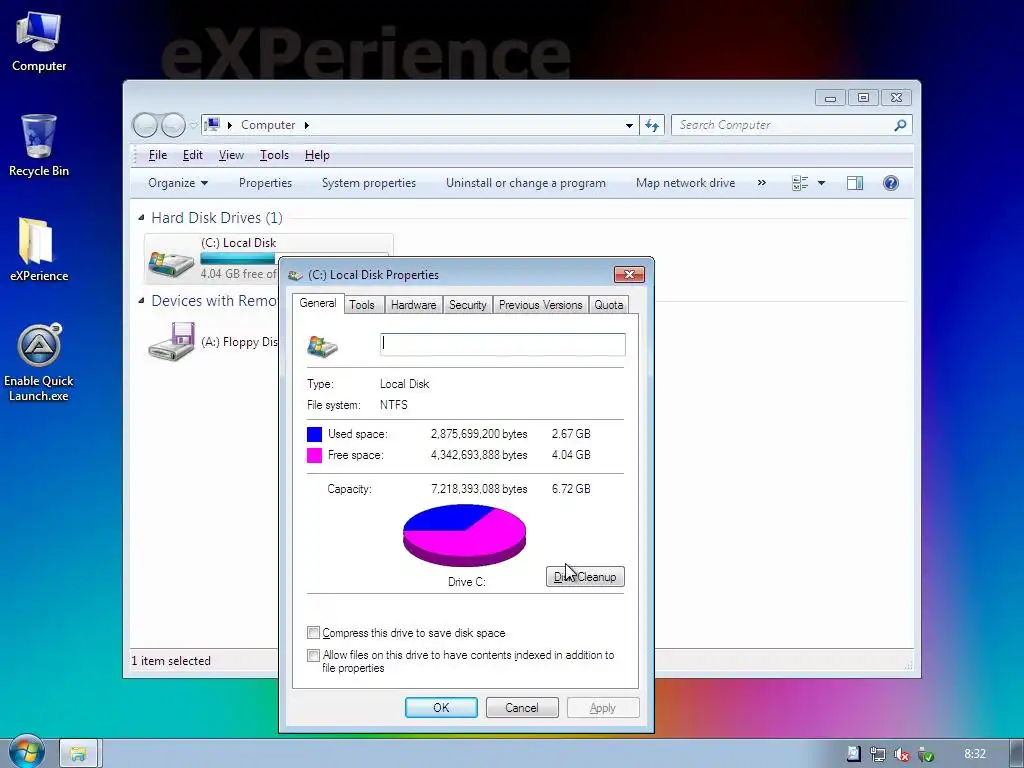This screenshot has height=768, width=1024.
Task: Click Properties in Explorer toolbar
Action: tap(265, 183)
